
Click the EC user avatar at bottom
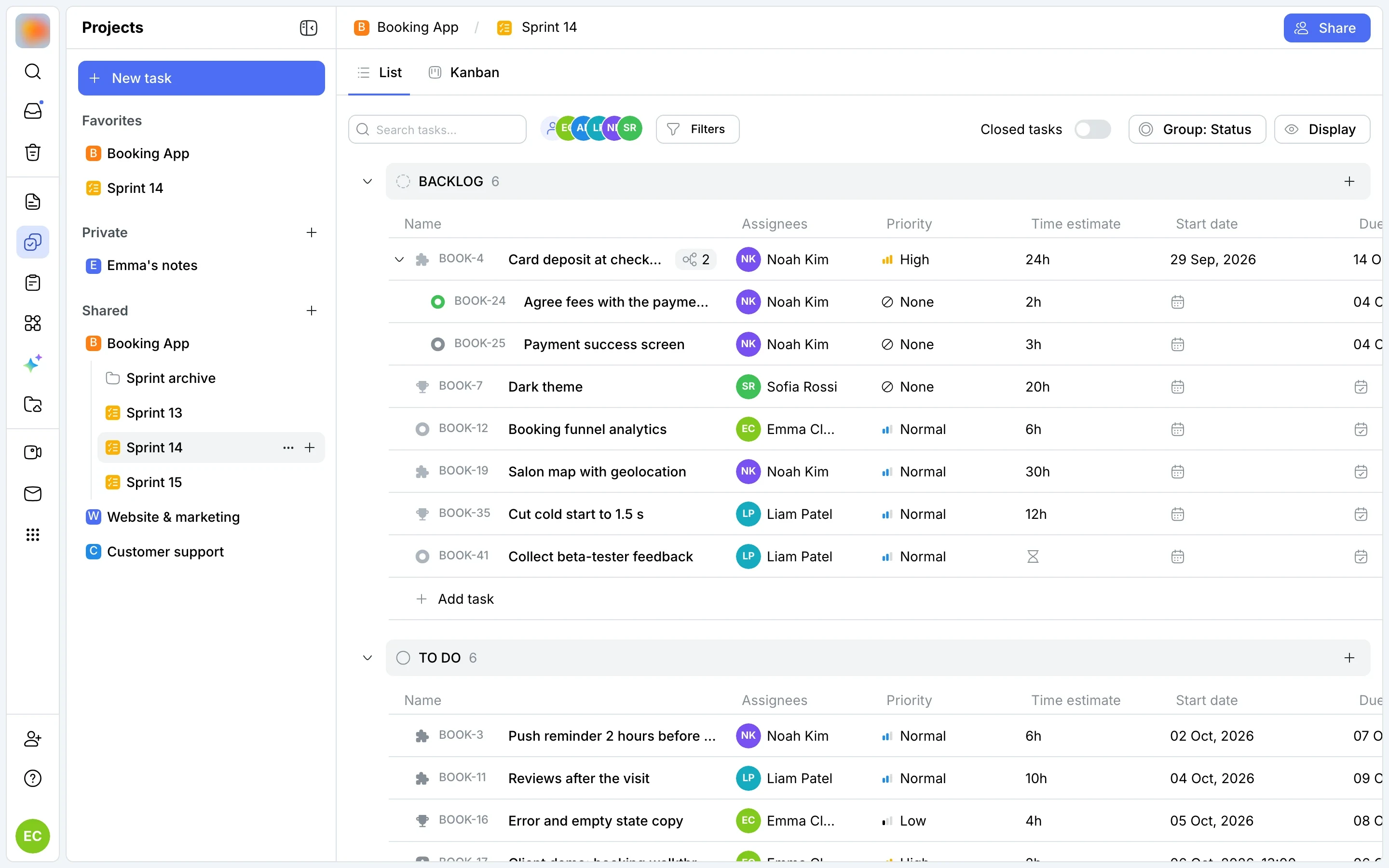pos(33,836)
